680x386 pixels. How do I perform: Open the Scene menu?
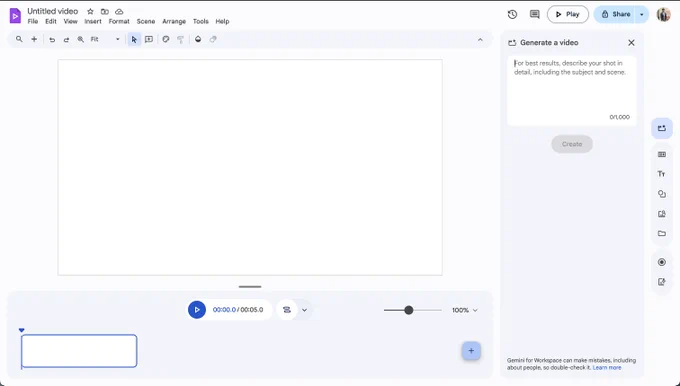click(x=146, y=21)
